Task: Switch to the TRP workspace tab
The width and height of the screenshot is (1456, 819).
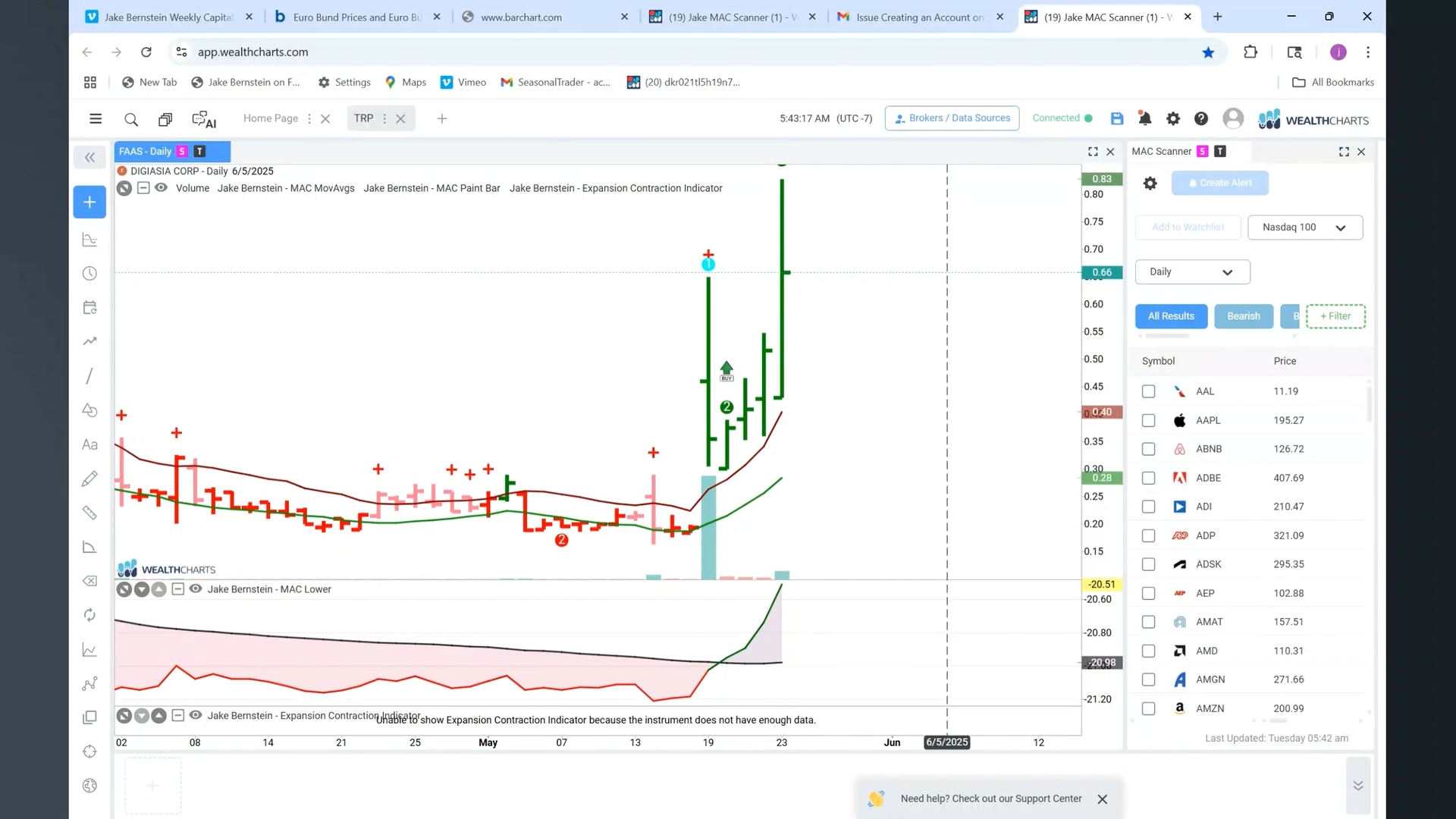Action: point(363,118)
